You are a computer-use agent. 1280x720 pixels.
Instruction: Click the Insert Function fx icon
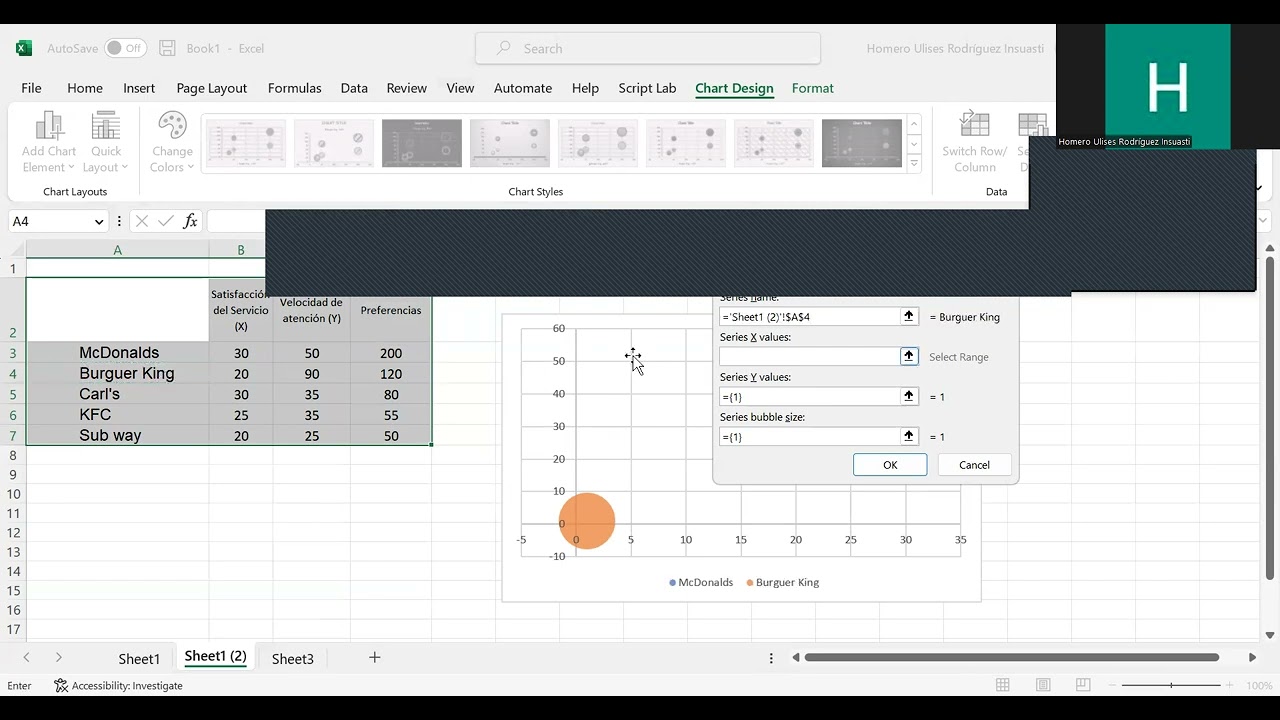pos(190,222)
